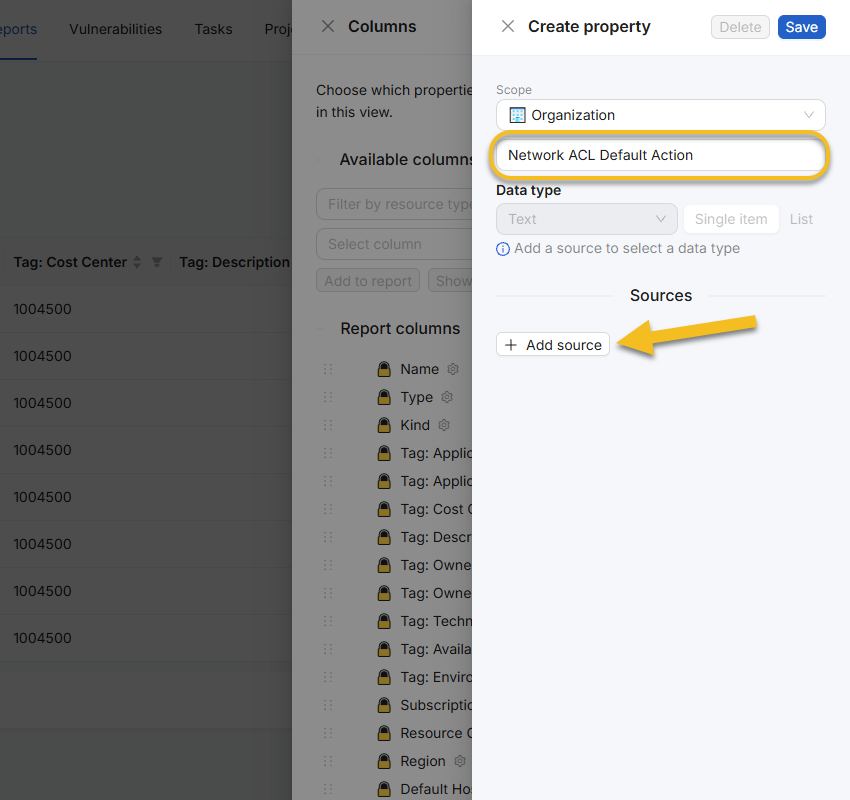Close the Create property panel
The image size is (850, 800).
[507, 26]
